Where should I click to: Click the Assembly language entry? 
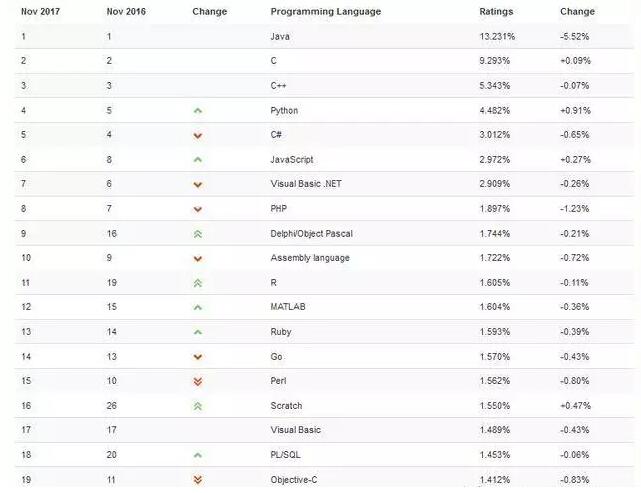(311, 258)
